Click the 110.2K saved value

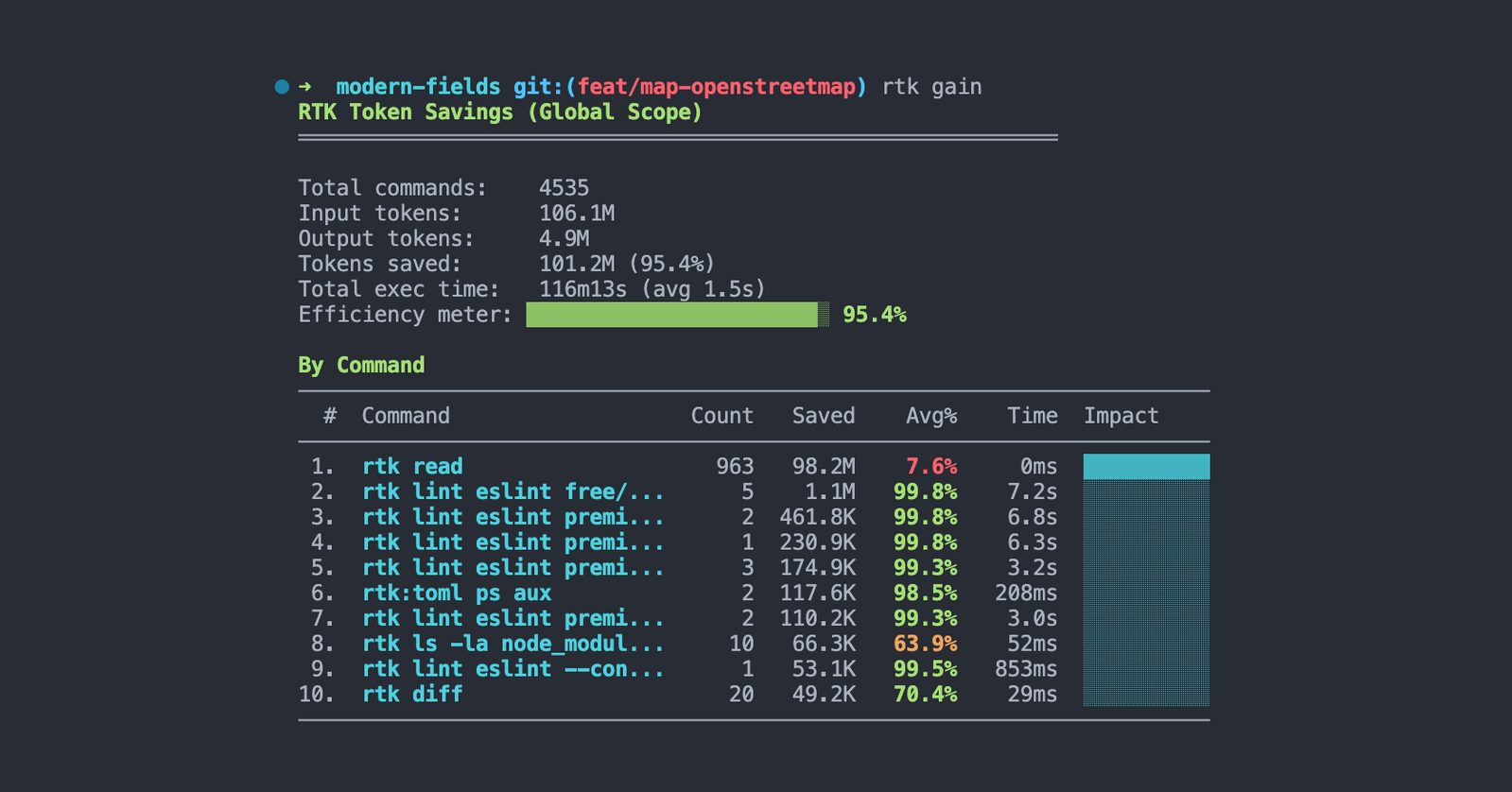tap(817, 618)
